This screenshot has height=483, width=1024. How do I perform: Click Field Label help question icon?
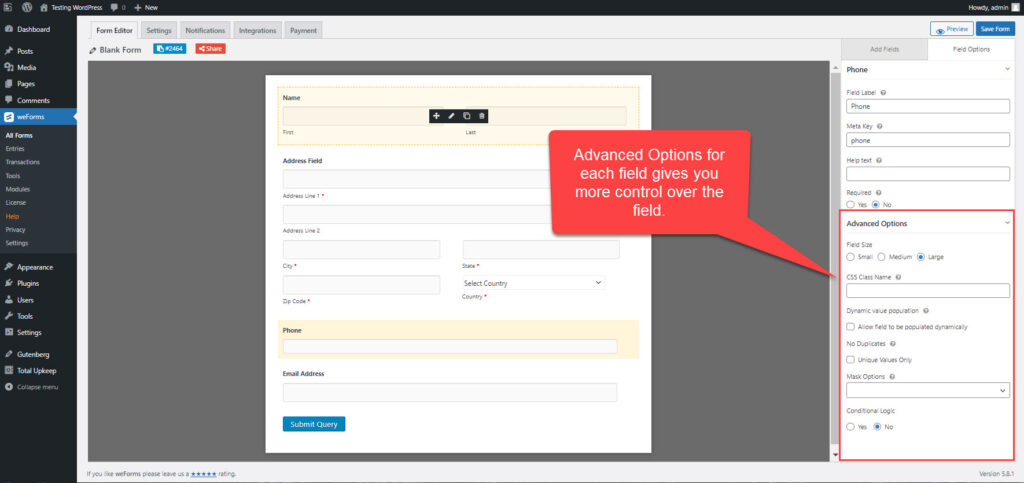pos(884,93)
